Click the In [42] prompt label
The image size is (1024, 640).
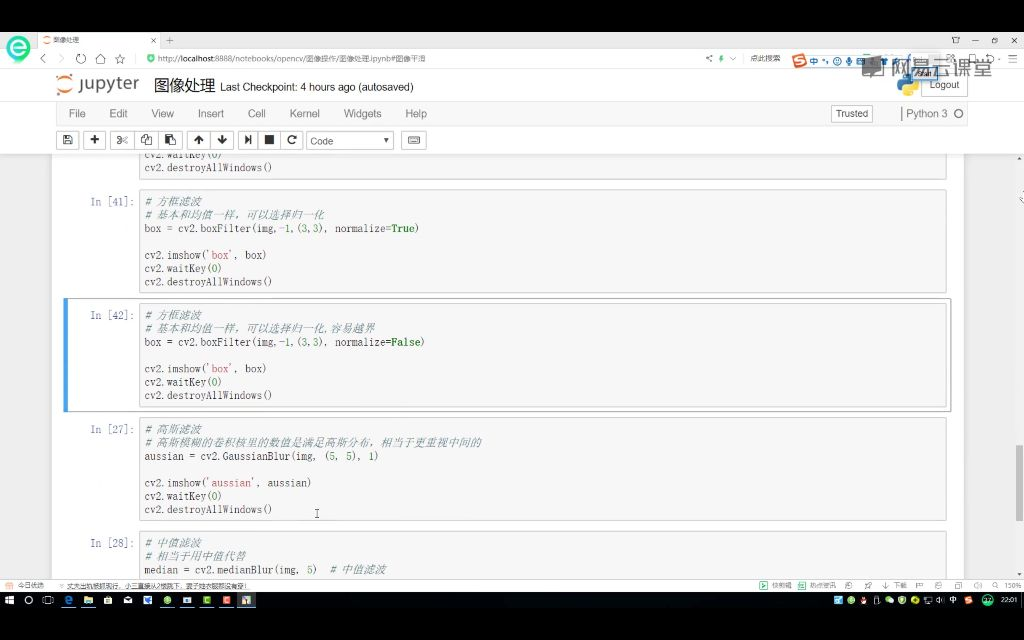coord(112,315)
